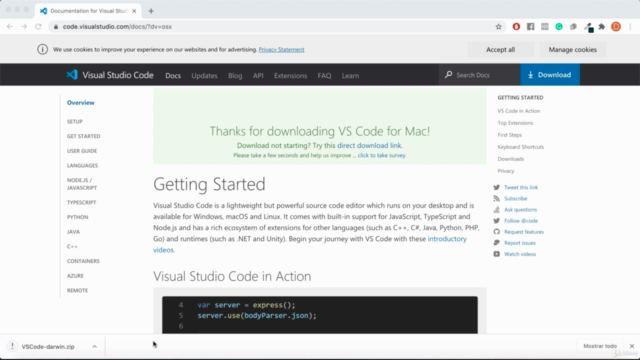The image size is (640, 360).
Task: Click the browser forward arrow
Action: point(24,27)
